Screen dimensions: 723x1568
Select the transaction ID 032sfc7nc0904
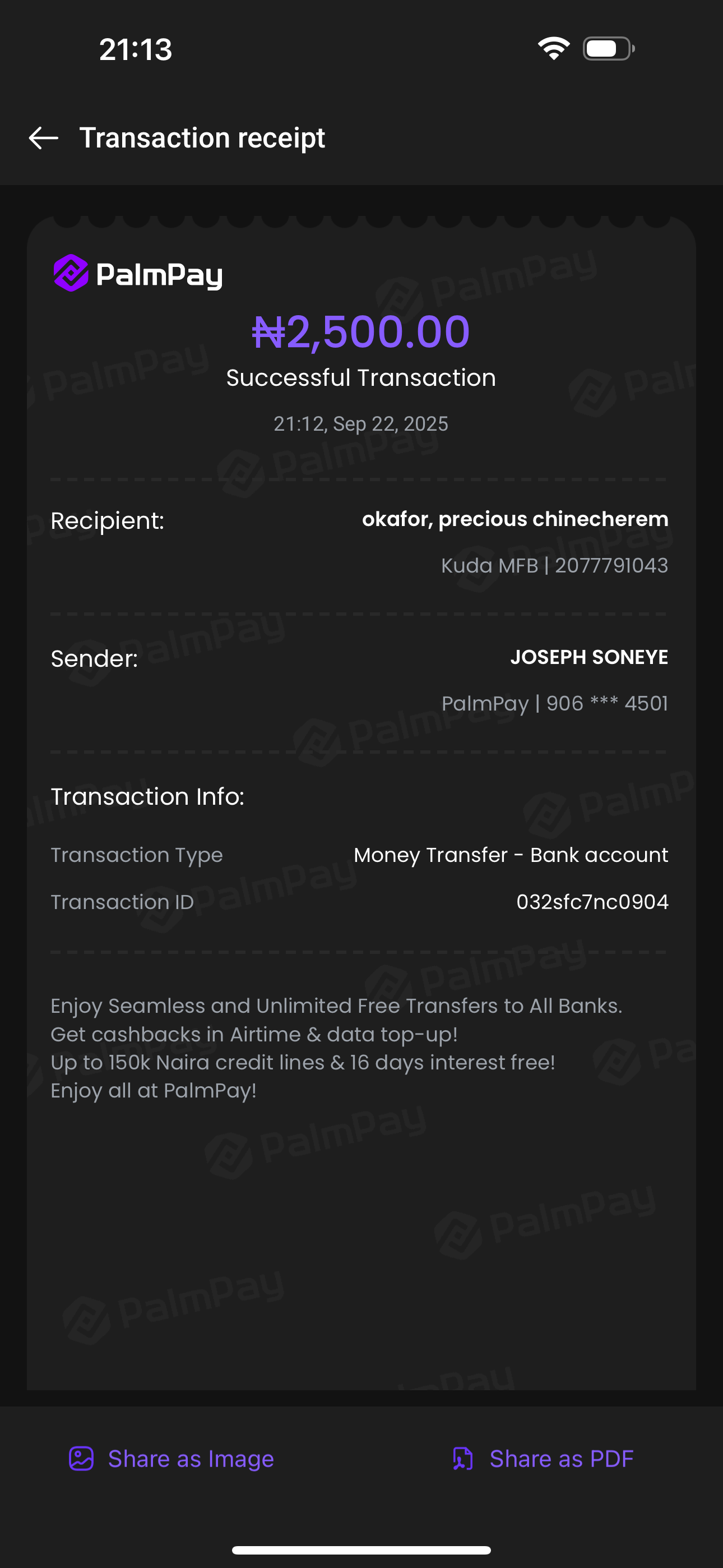(x=591, y=901)
